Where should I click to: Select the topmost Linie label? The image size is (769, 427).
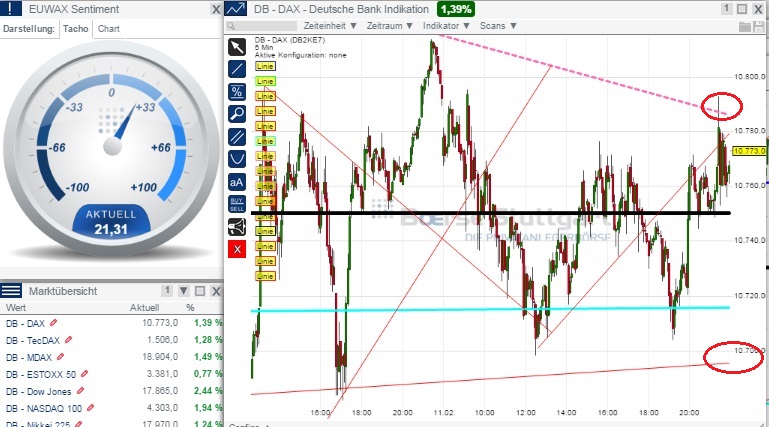click(x=265, y=66)
